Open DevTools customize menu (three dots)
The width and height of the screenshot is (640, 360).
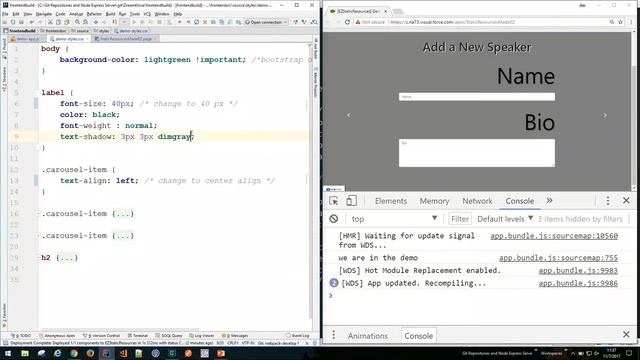608,200
